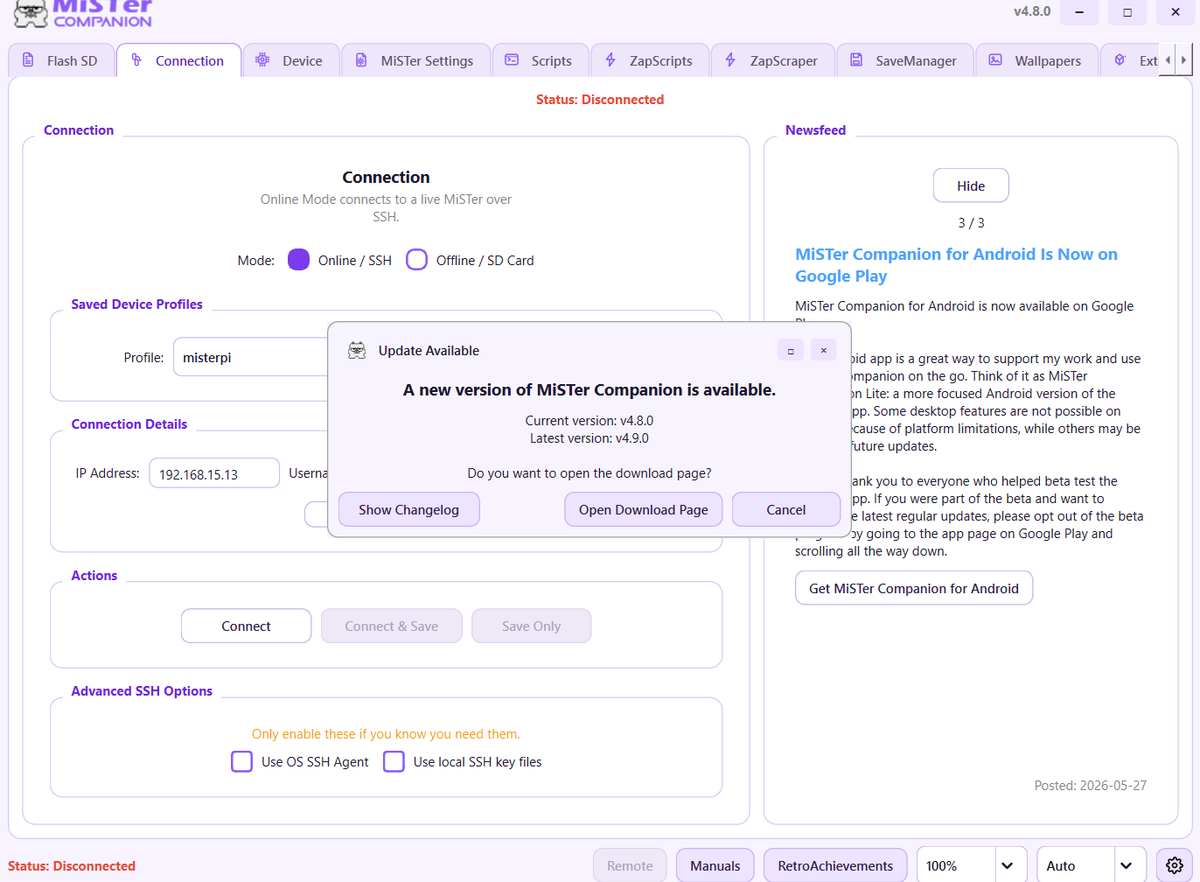Switch to the Flash SD tab
Screen dimensions: 1200x882
pos(60,60)
